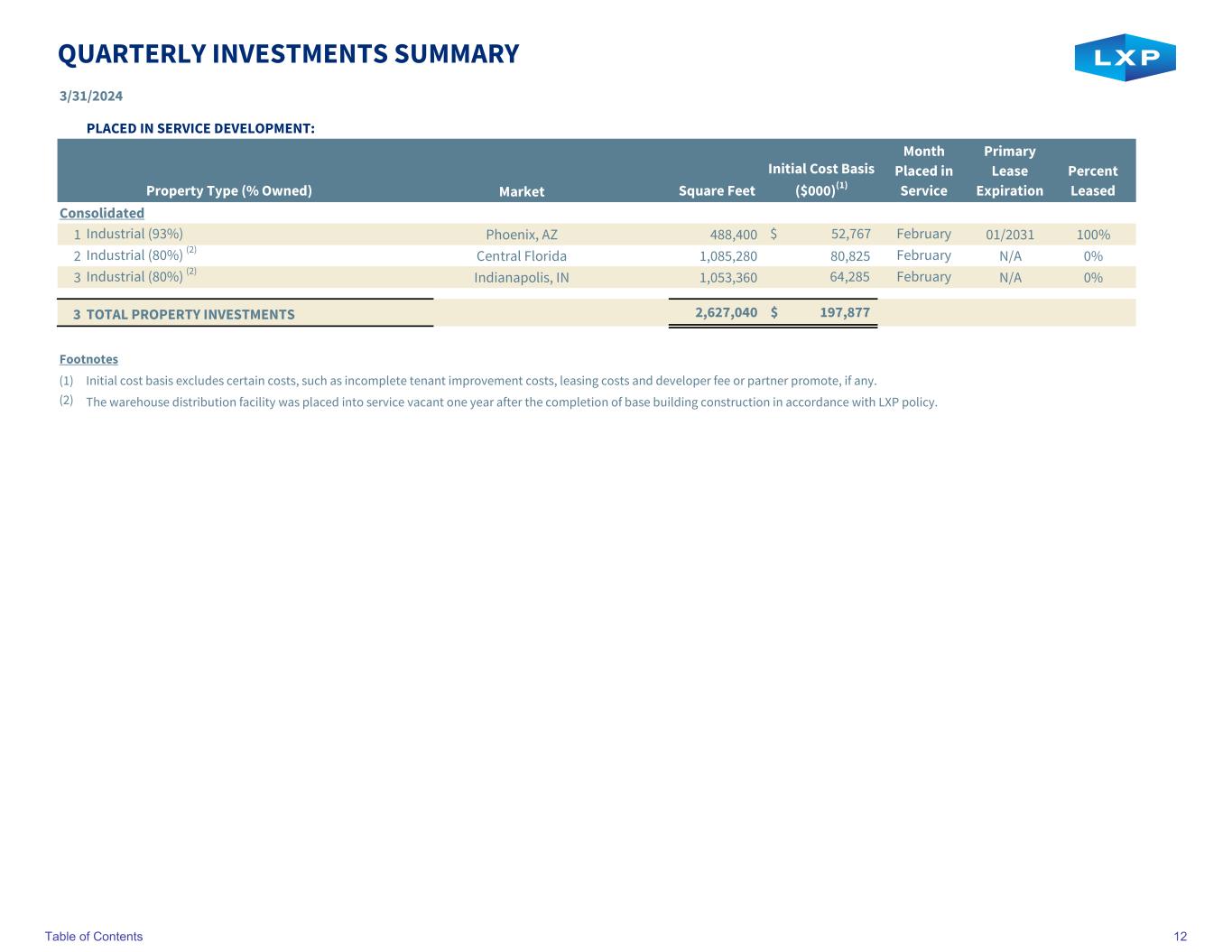The image size is (1232, 952).
Task: Click the Total Property Investments row label
Action: coord(190,314)
